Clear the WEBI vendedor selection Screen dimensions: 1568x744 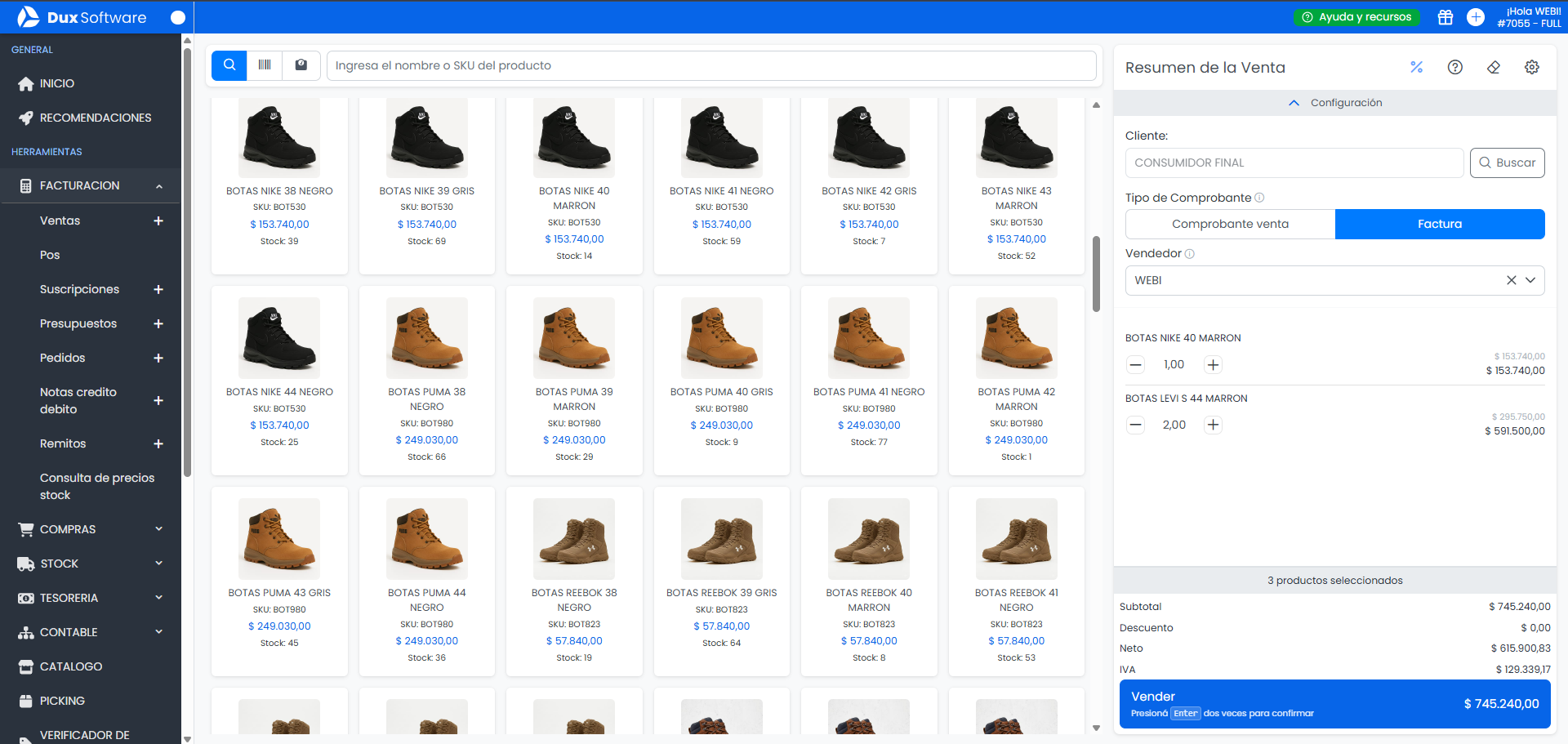1512,280
